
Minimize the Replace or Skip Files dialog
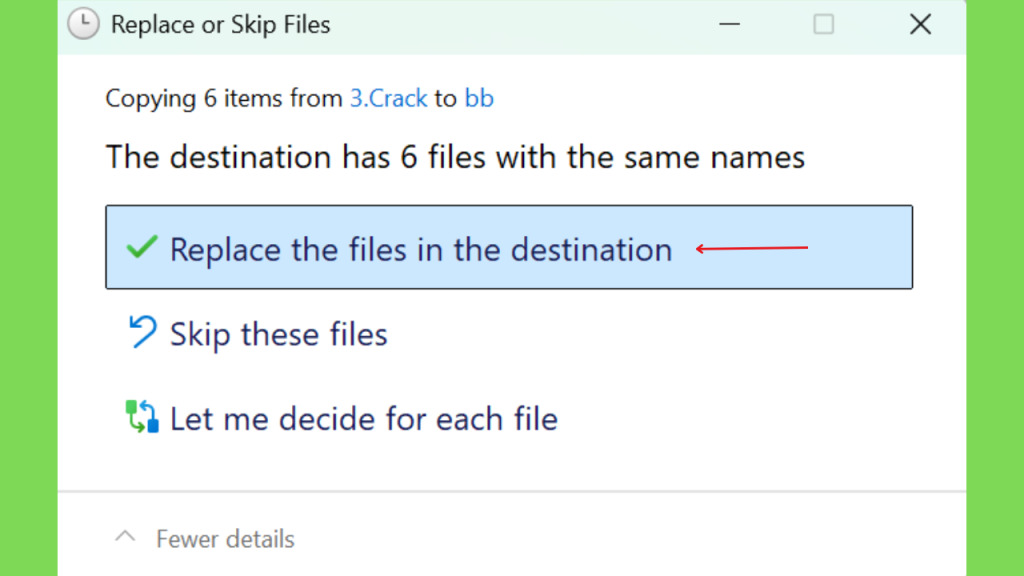729,25
